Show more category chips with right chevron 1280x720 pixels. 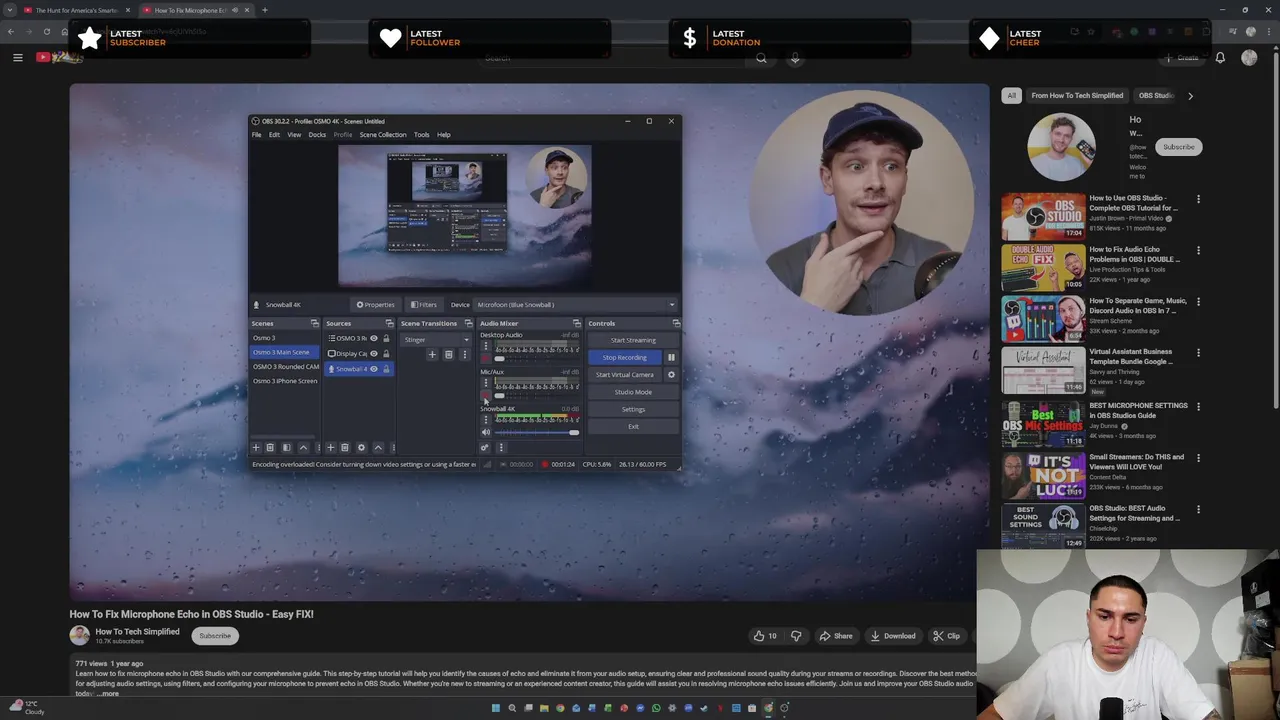coord(1190,96)
